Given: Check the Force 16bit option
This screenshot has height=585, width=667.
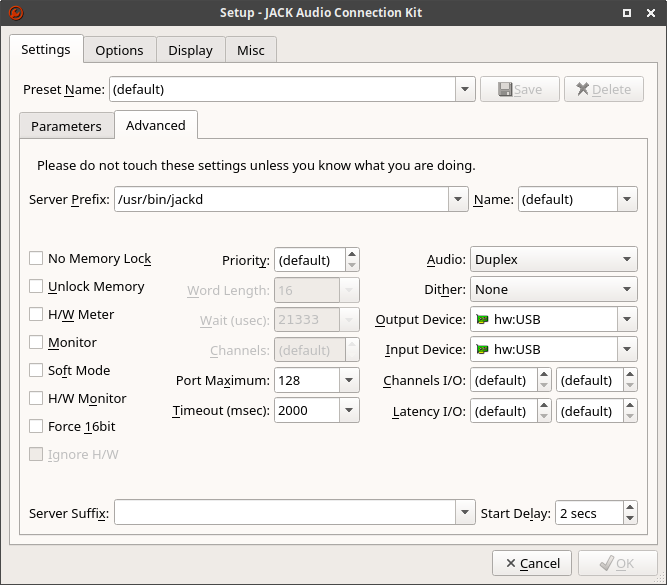Looking at the screenshot, I should coord(36,427).
